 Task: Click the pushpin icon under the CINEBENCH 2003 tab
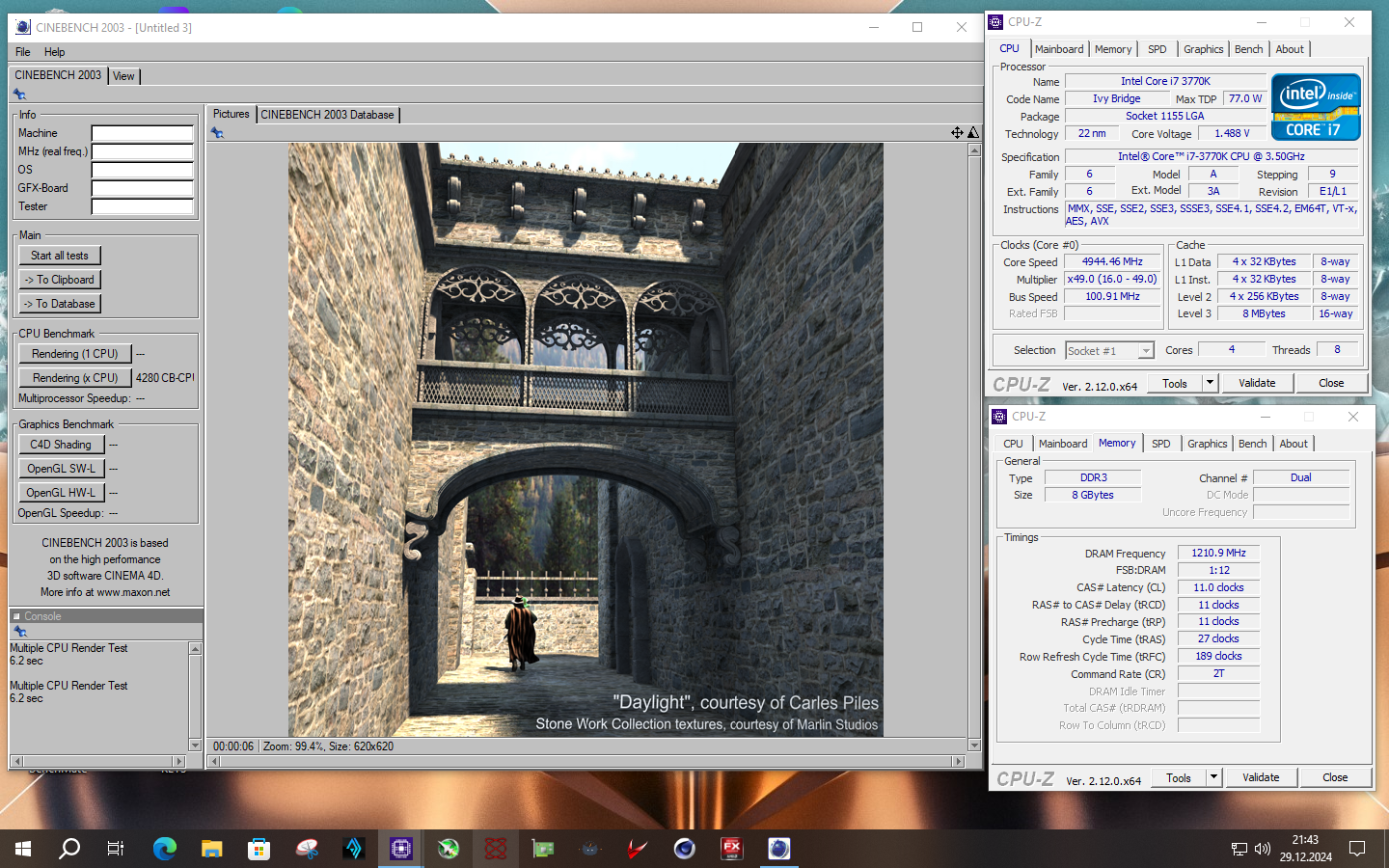[x=19, y=95]
